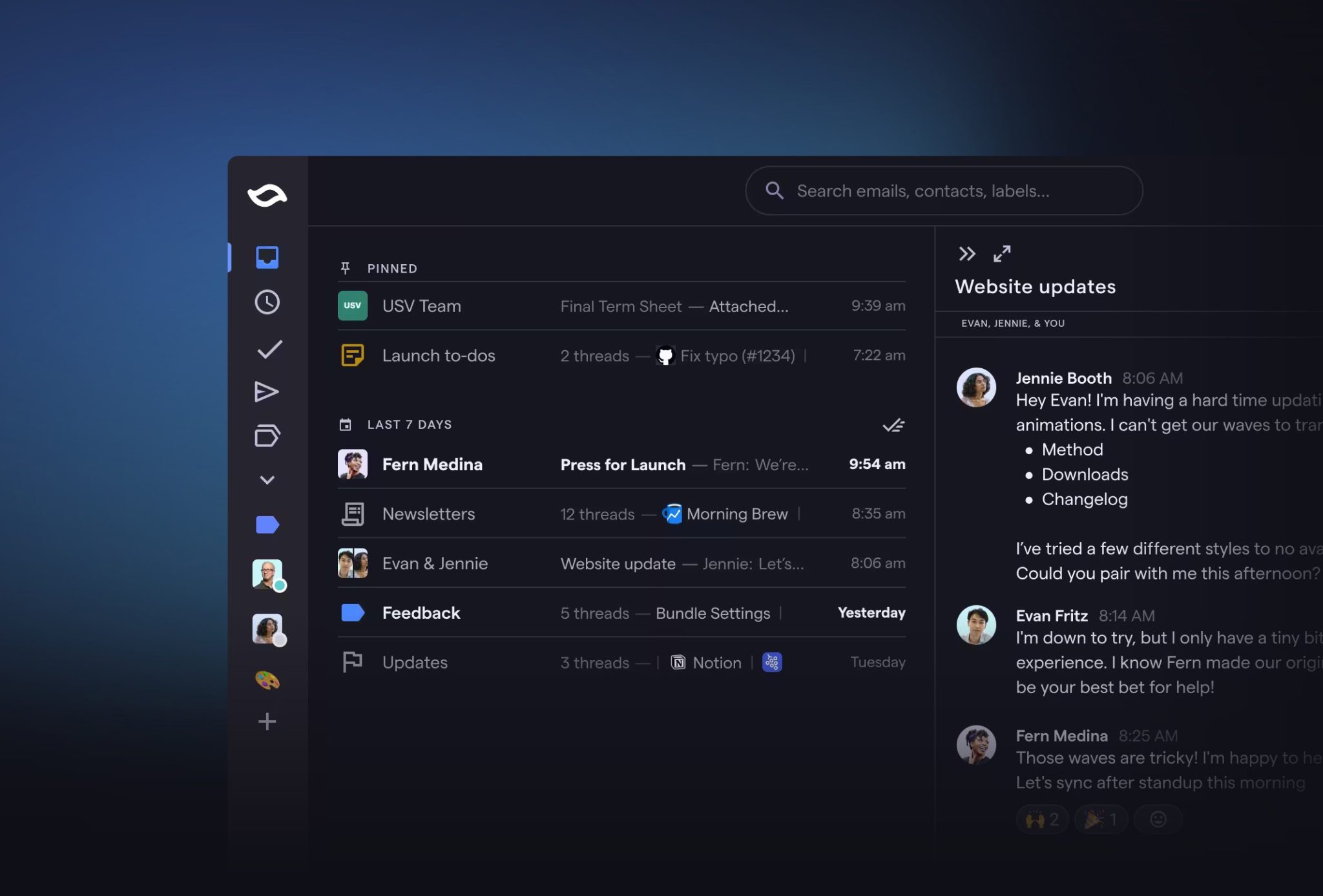This screenshot has height=896, width=1323.
Task: Click the inbox/mail icon in sidebar
Action: [266, 257]
